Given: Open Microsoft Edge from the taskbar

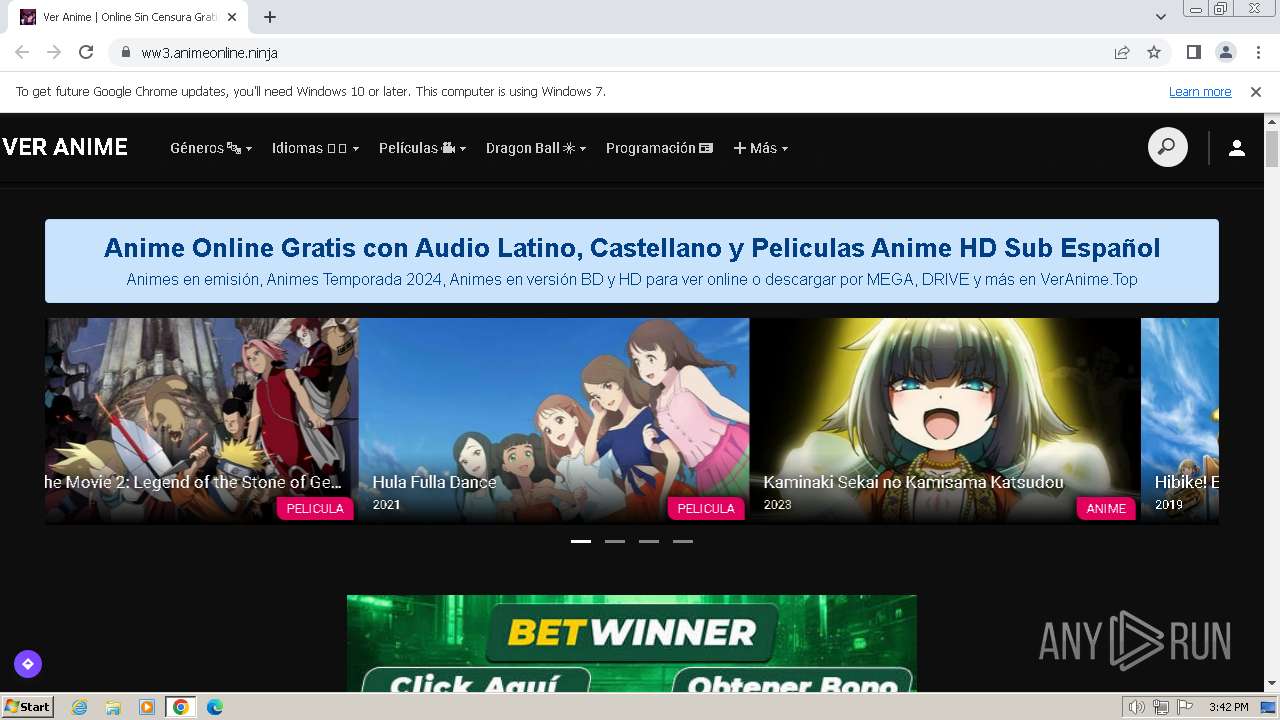Looking at the screenshot, I should [215, 707].
